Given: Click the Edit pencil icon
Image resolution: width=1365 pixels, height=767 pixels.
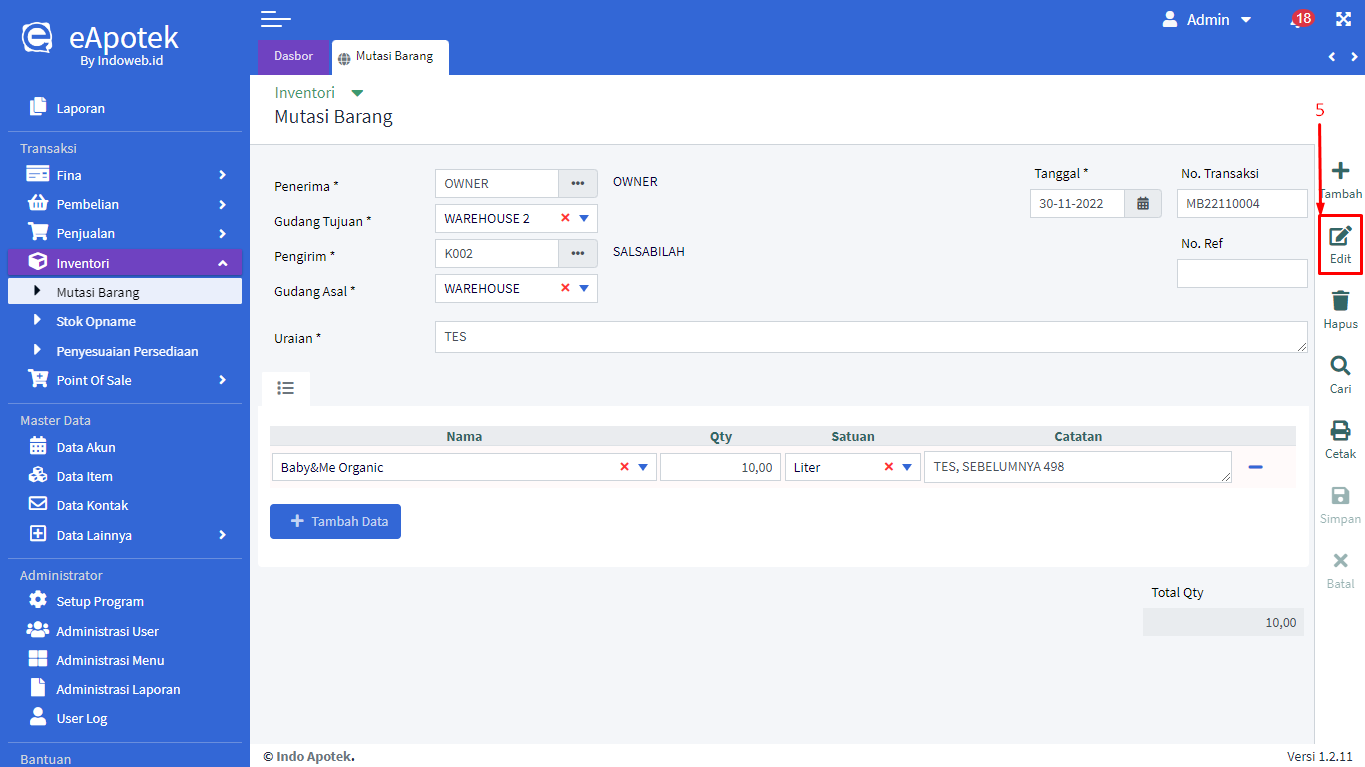Looking at the screenshot, I should [1340, 237].
